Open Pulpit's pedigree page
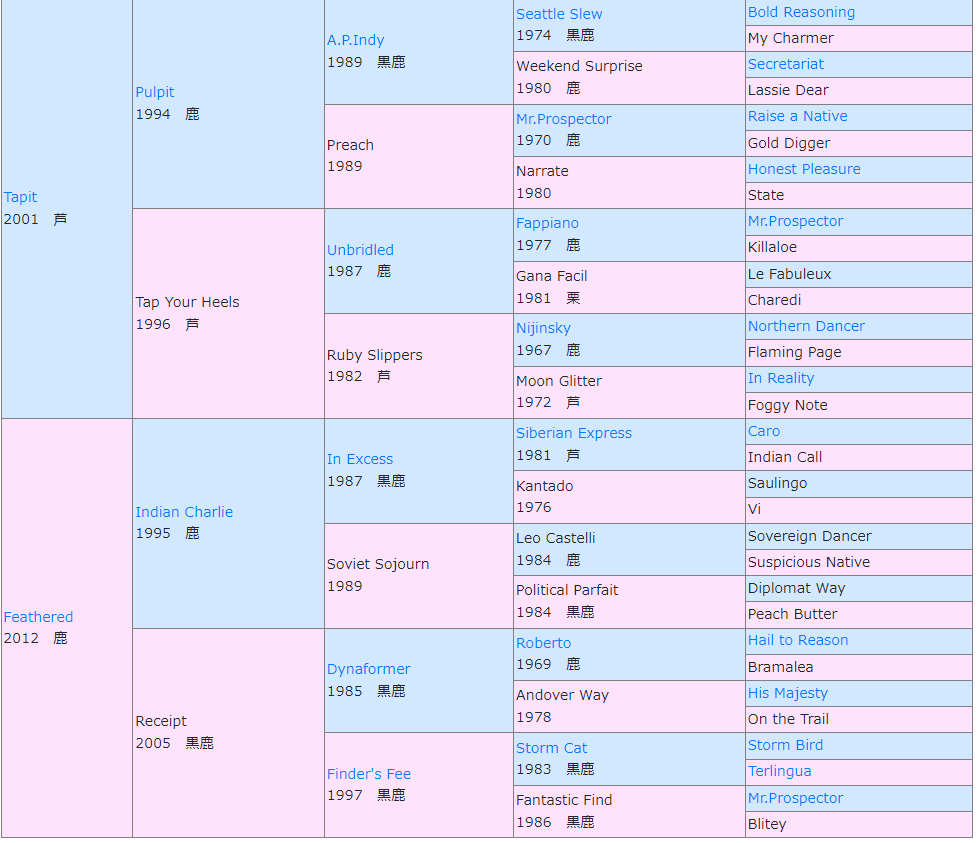The image size is (977, 843). tap(155, 92)
